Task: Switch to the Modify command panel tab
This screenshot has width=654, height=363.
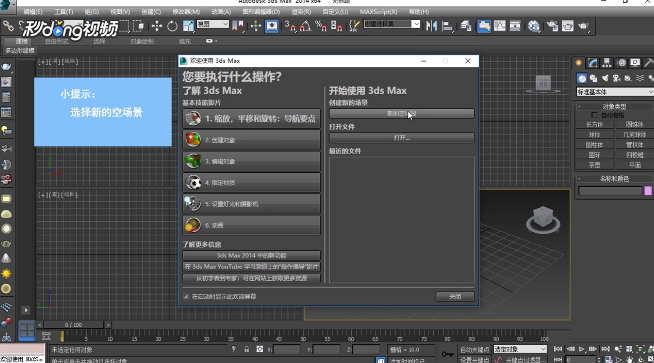Action: (x=593, y=63)
